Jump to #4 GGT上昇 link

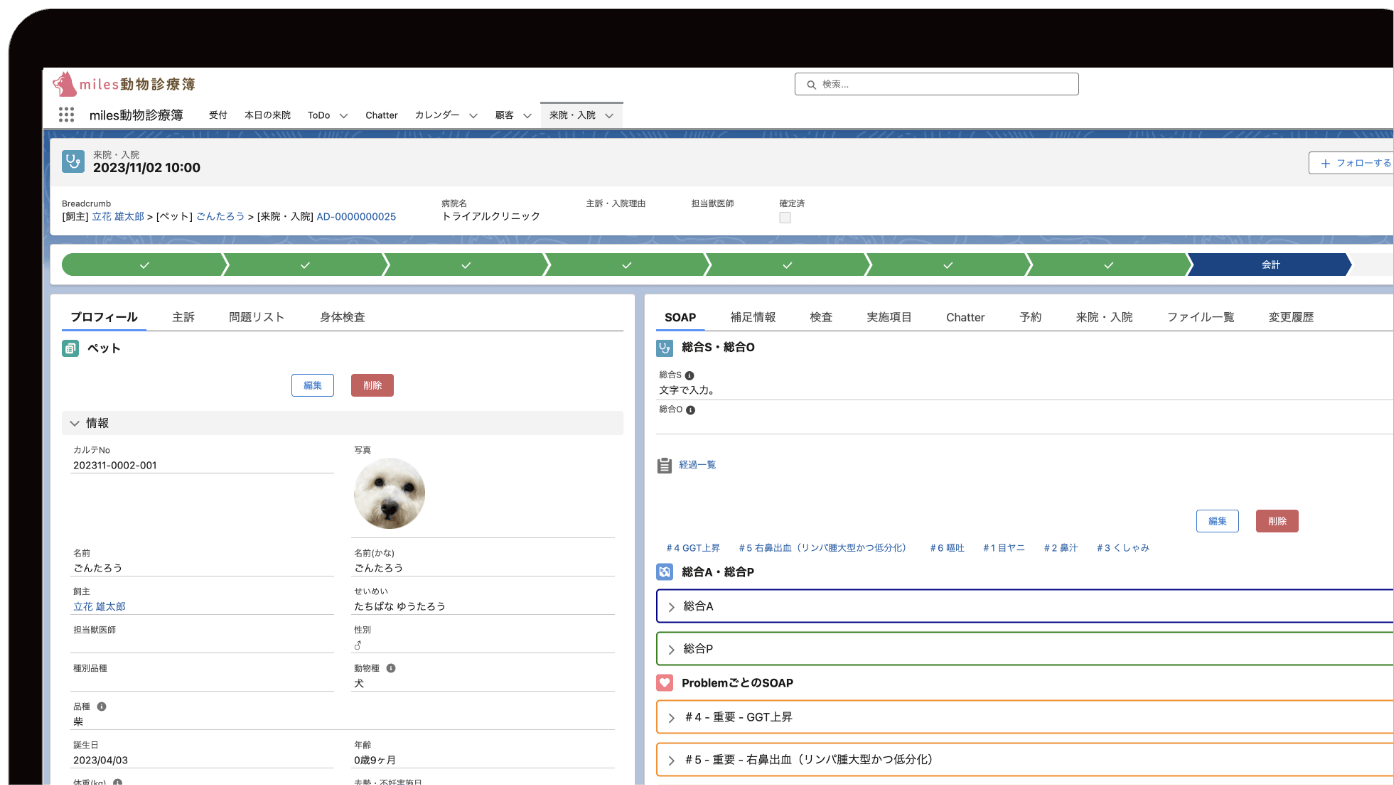click(x=693, y=548)
